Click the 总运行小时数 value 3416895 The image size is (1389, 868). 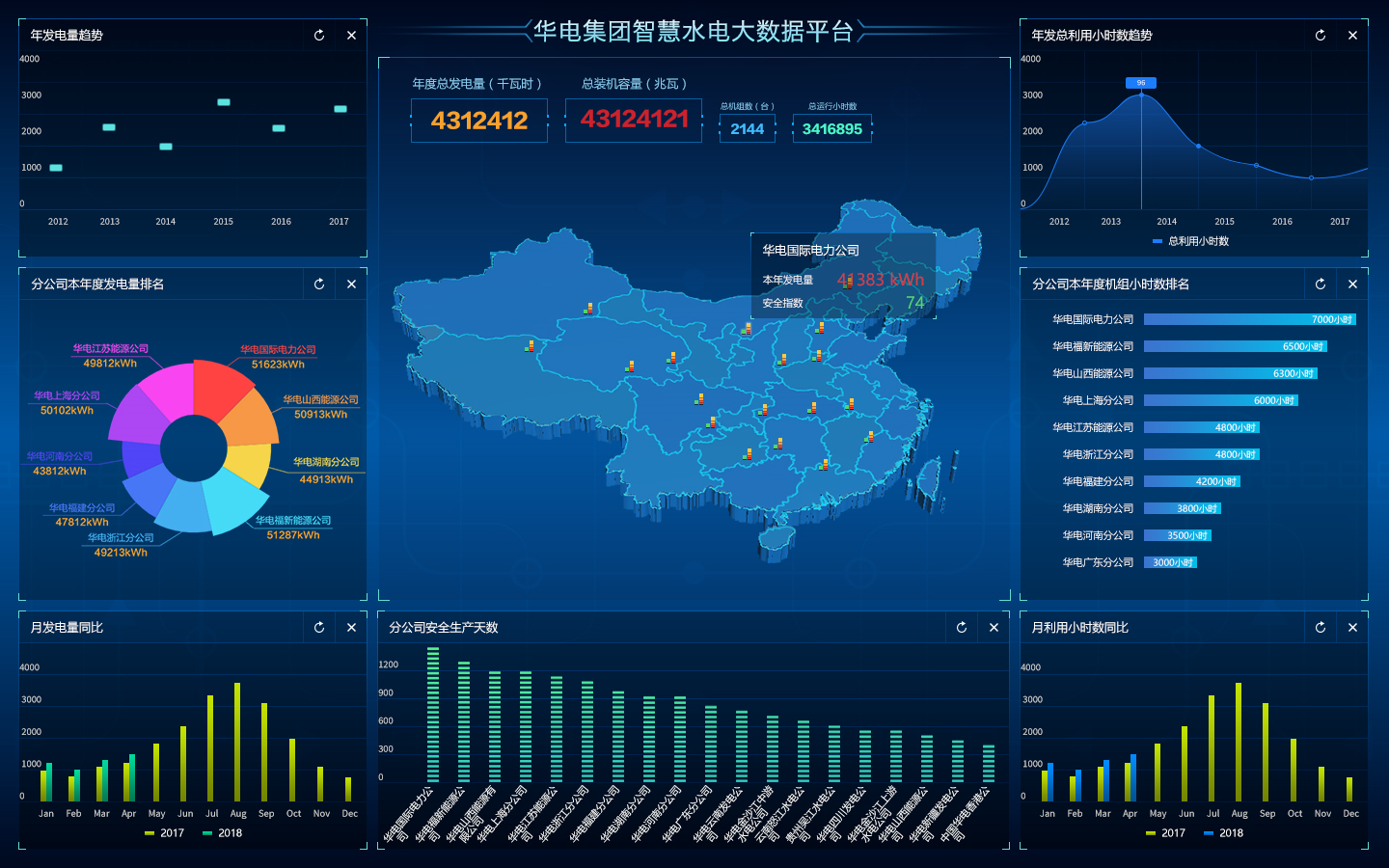point(832,128)
